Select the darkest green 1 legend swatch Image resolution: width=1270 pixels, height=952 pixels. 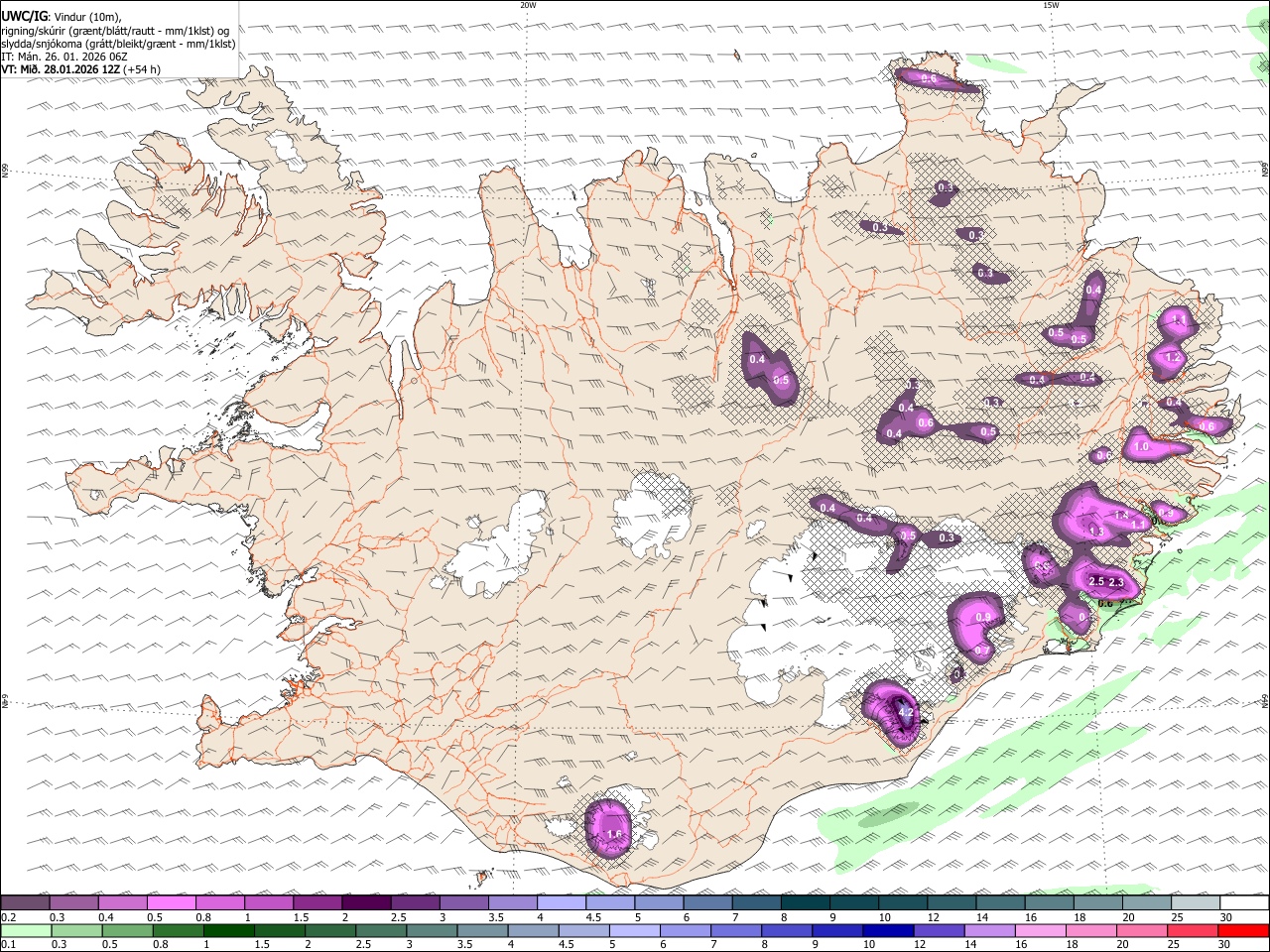228,931
